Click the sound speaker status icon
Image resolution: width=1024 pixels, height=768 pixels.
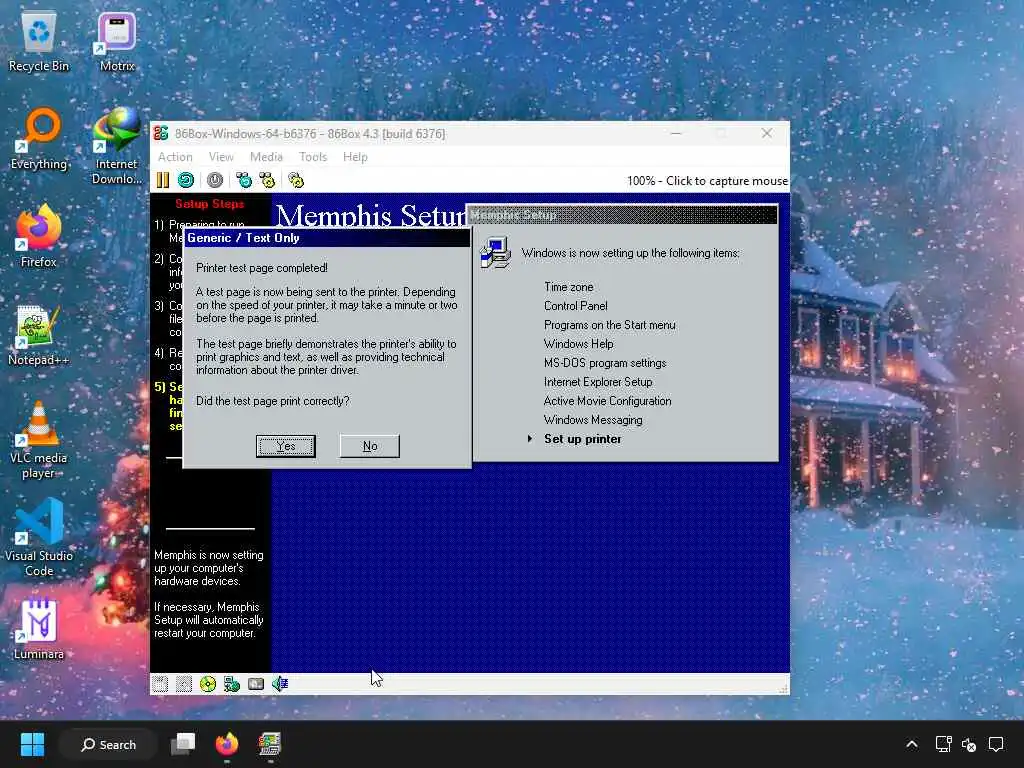(280, 684)
